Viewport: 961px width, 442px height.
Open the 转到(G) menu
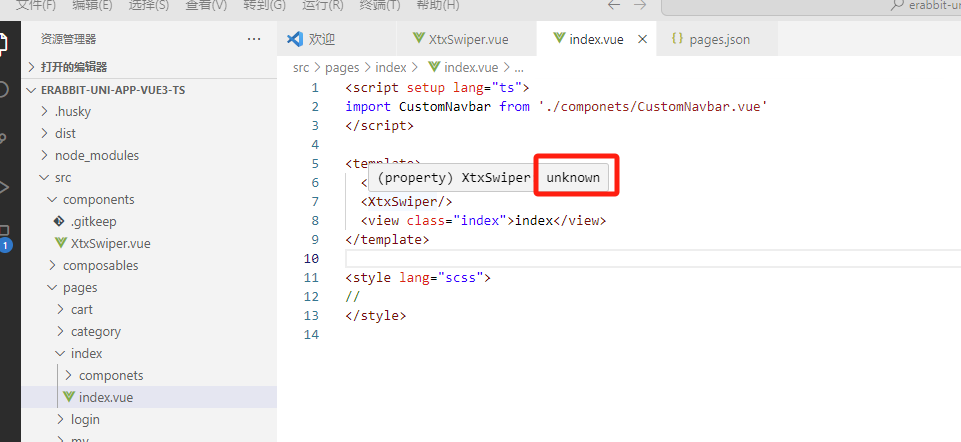click(264, 5)
